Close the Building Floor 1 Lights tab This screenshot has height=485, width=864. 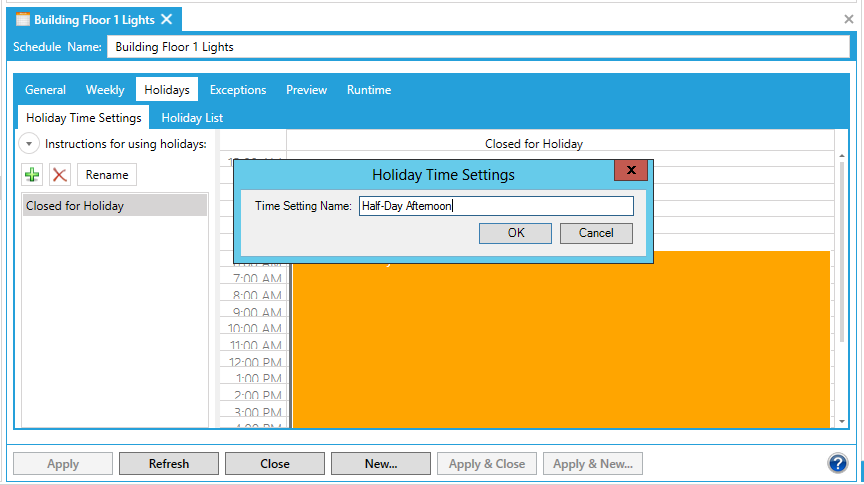(166, 19)
